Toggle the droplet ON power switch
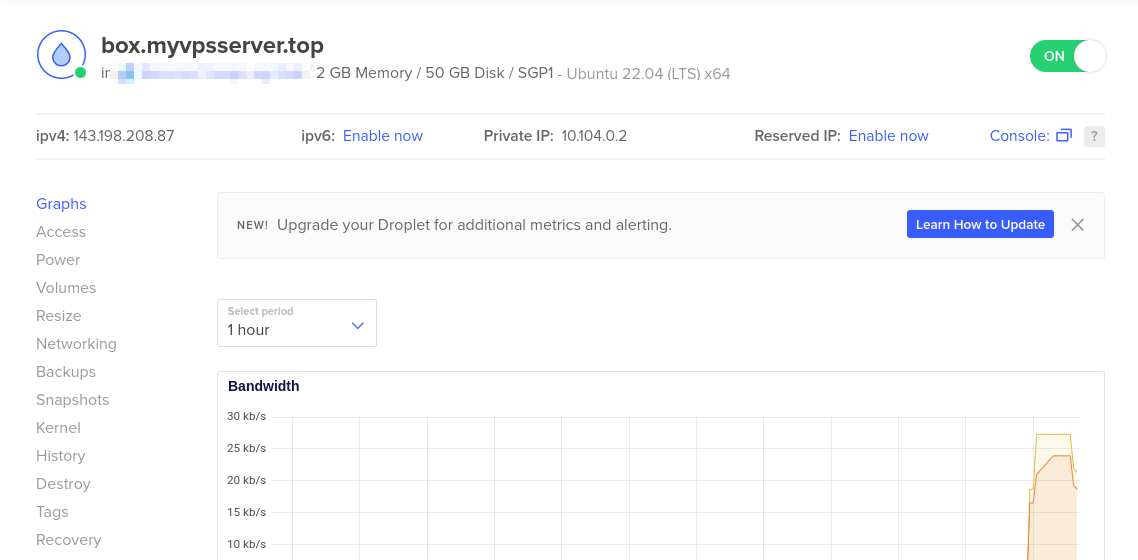Screen dimensions: 1138x560 click(1068, 56)
